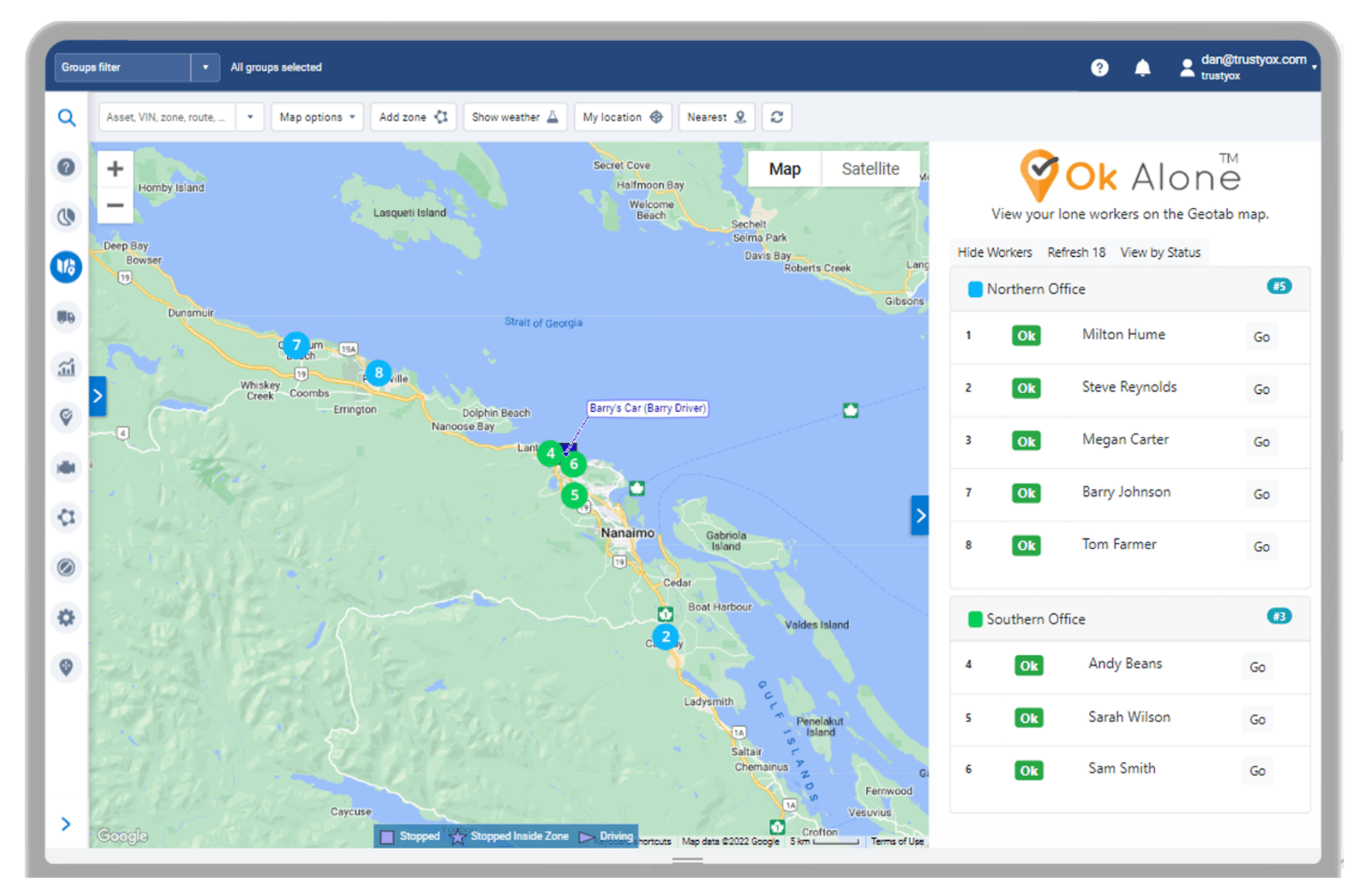
Task: Click My location button
Action: click(622, 117)
